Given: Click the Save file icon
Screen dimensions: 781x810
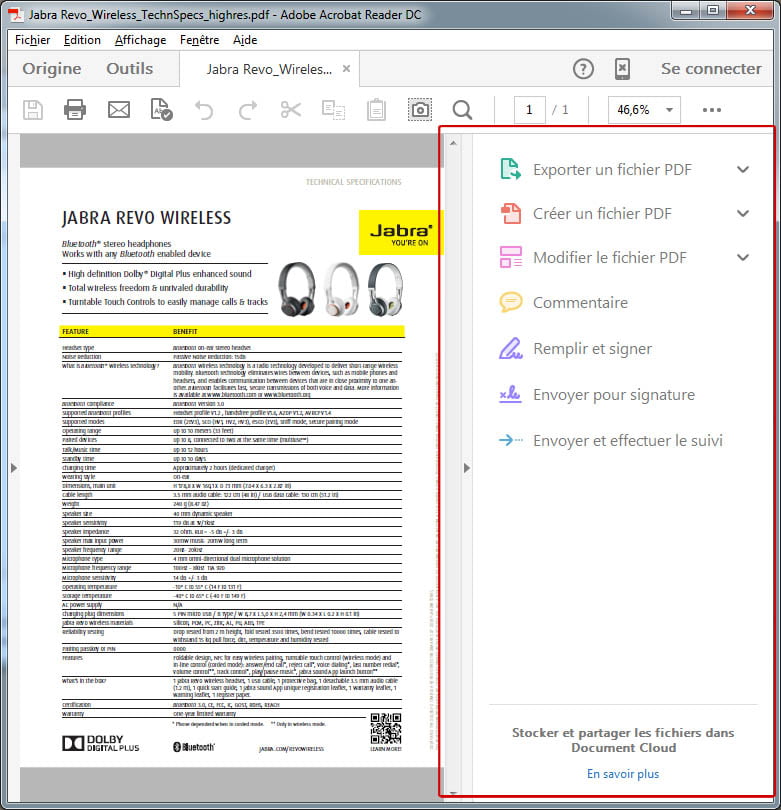Looking at the screenshot, I should pyautogui.click(x=33, y=110).
